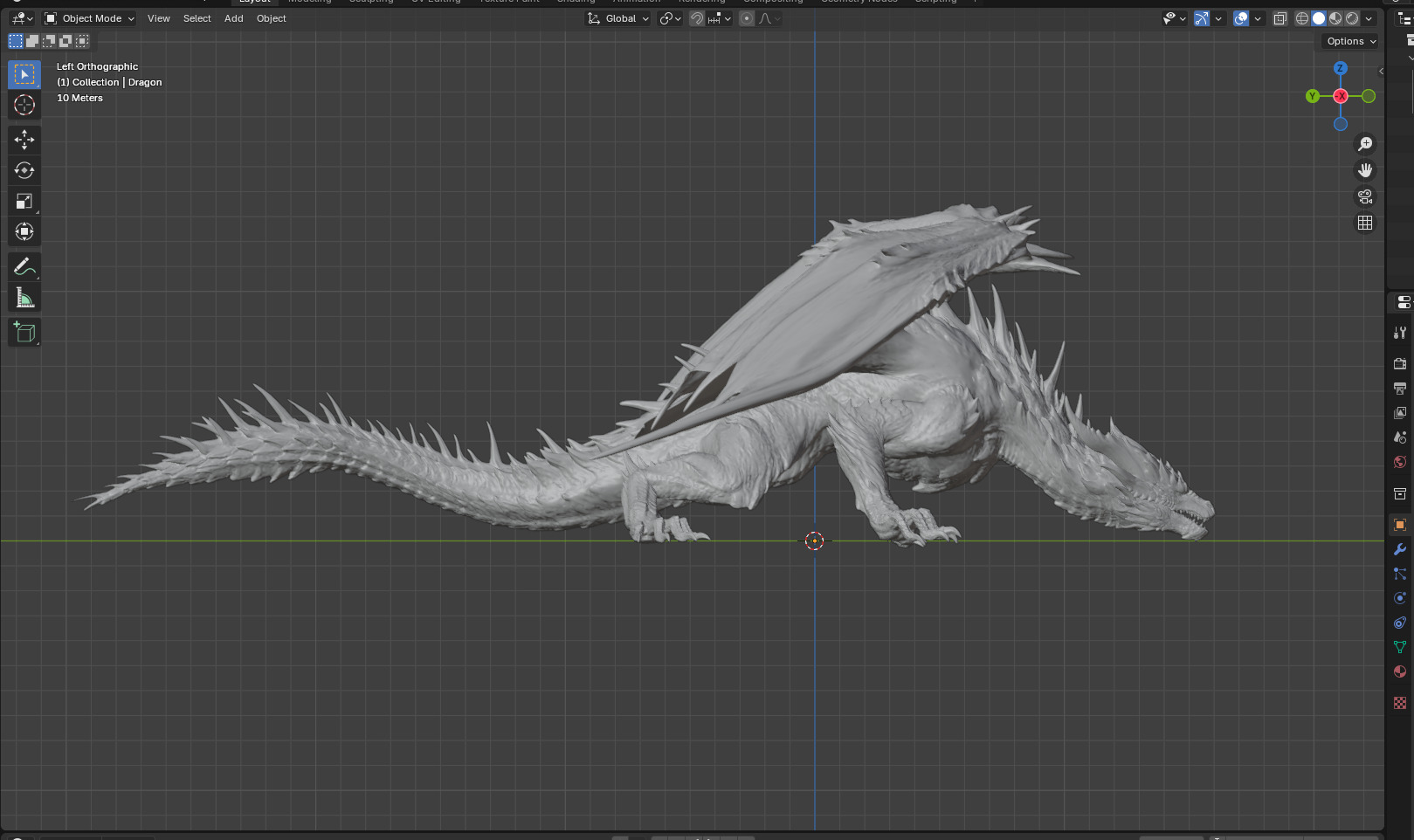Image resolution: width=1414 pixels, height=840 pixels.
Task: Open the Physics properties tab
Action: click(1400, 598)
